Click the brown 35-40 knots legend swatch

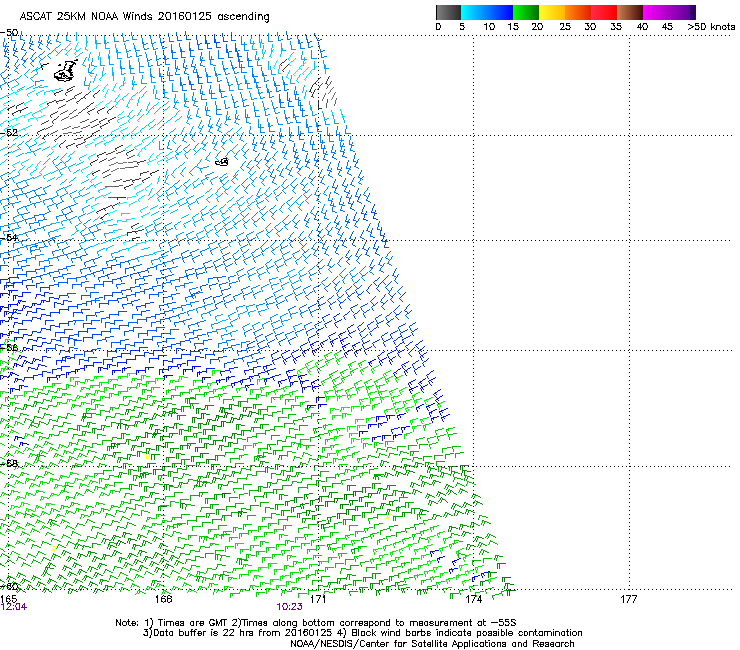click(x=630, y=12)
